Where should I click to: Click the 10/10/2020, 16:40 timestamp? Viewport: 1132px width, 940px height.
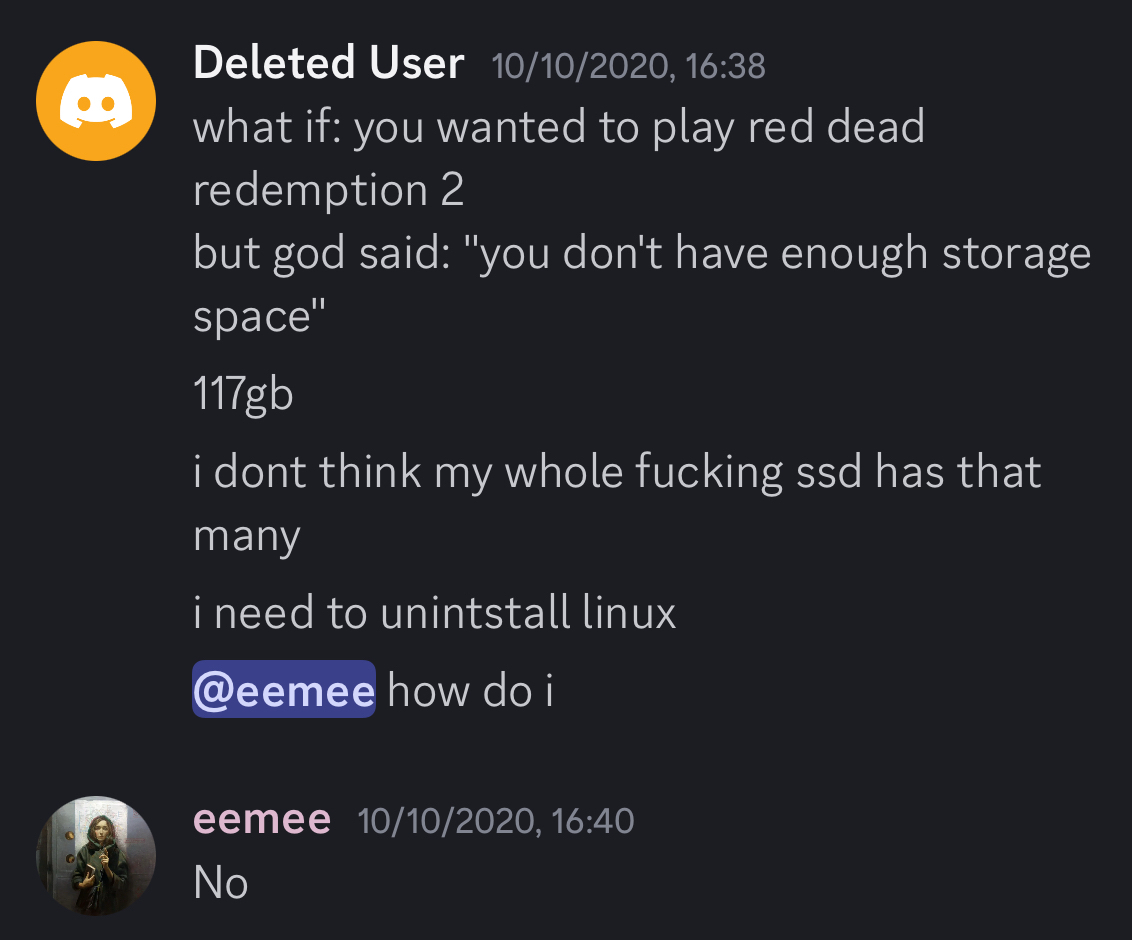[x=495, y=822]
